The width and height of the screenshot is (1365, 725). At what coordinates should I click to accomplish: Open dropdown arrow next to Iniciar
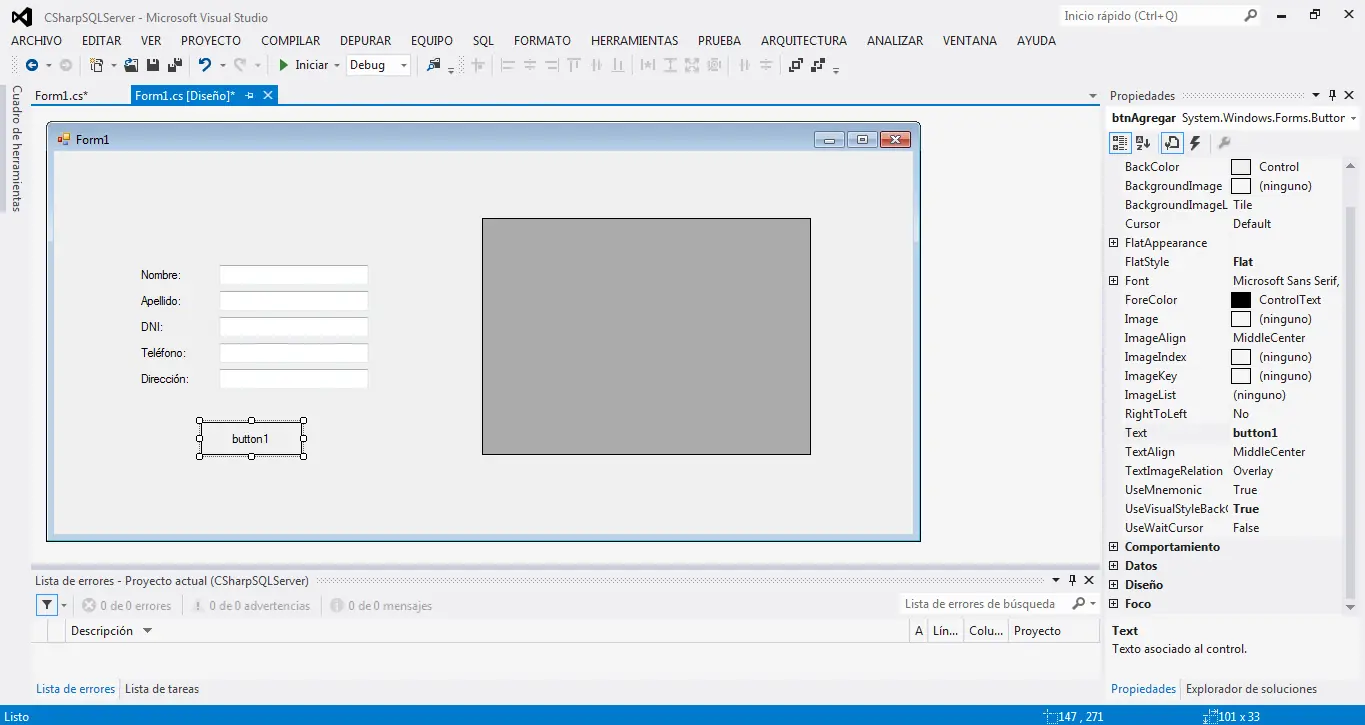click(x=336, y=66)
